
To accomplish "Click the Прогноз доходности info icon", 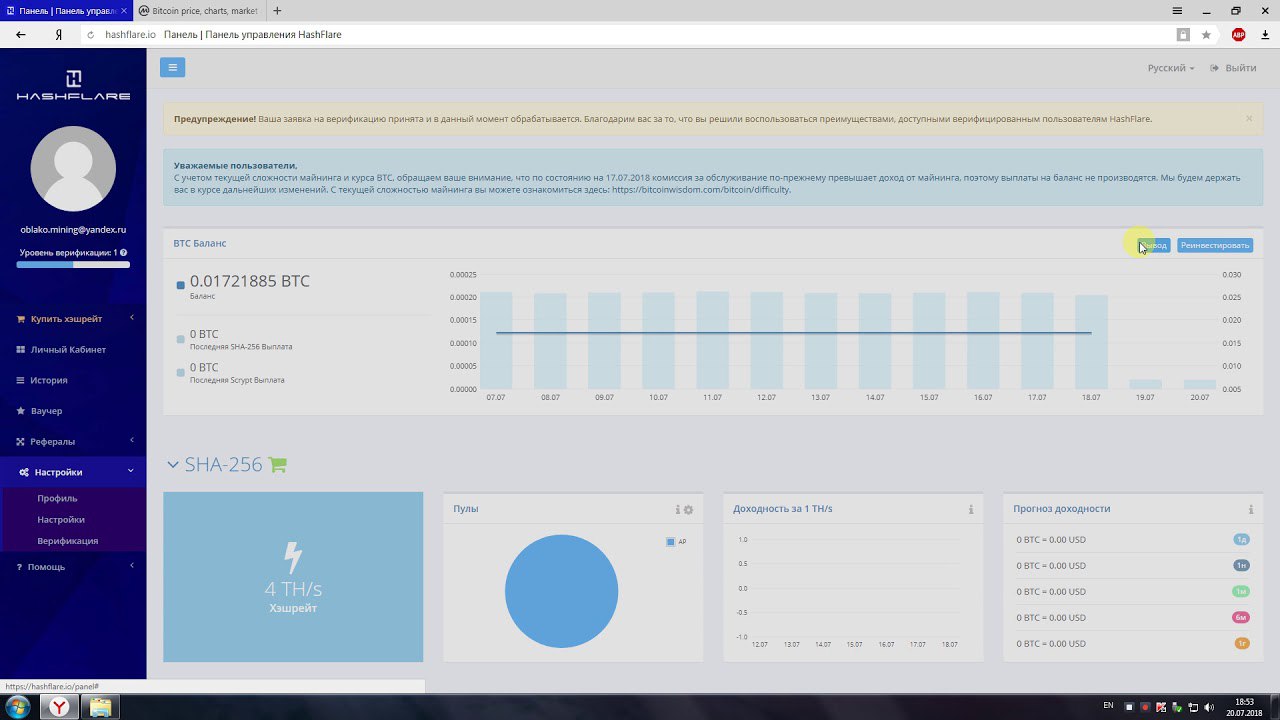I will coord(1250,510).
